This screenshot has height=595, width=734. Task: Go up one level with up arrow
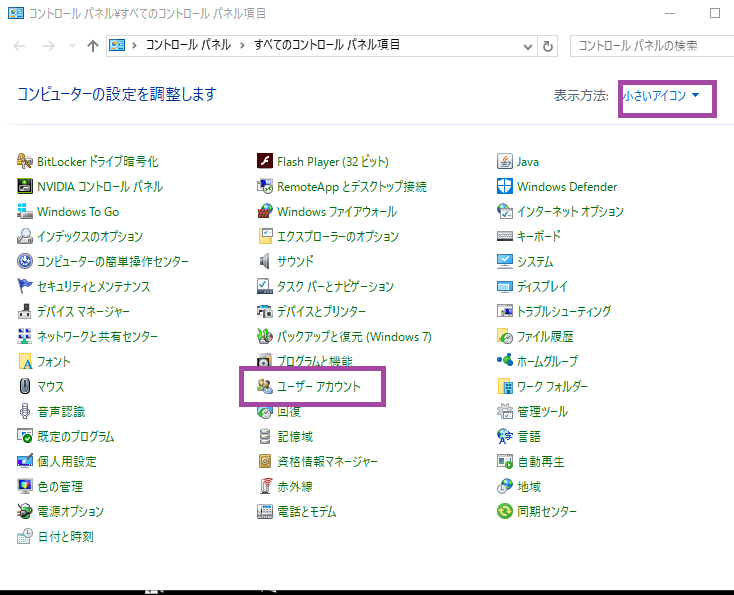pos(93,46)
